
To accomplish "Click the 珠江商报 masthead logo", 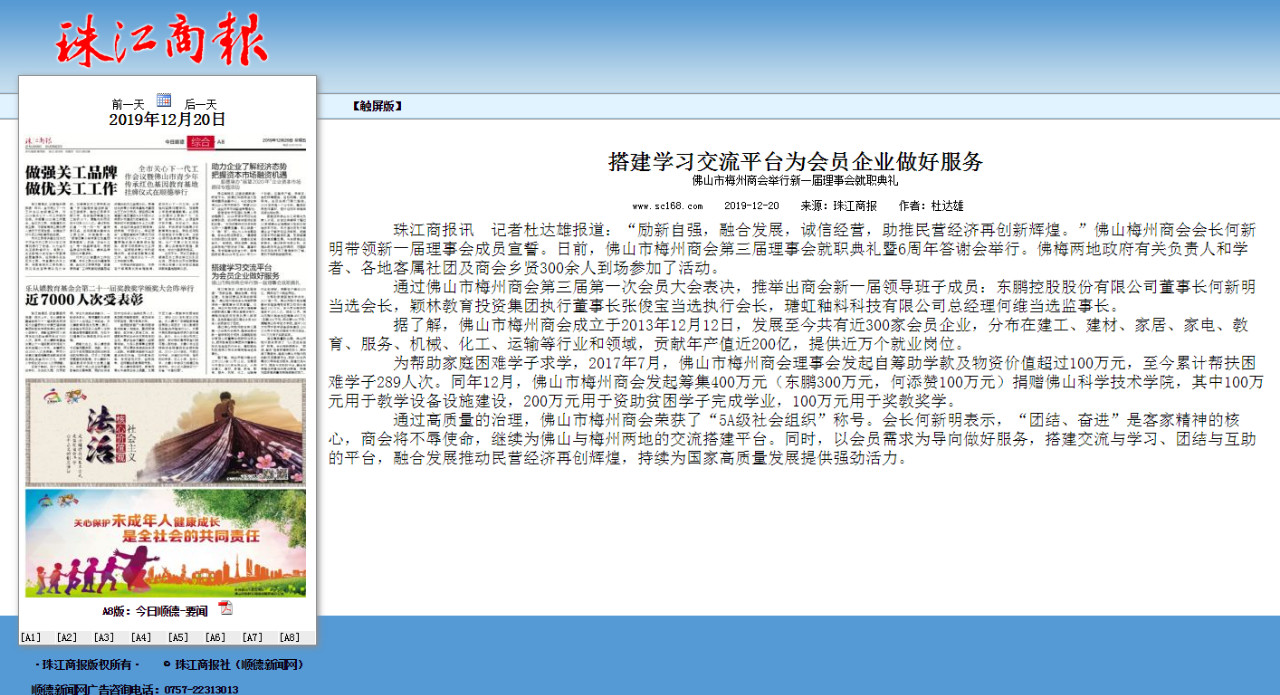I will tap(162, 41).
